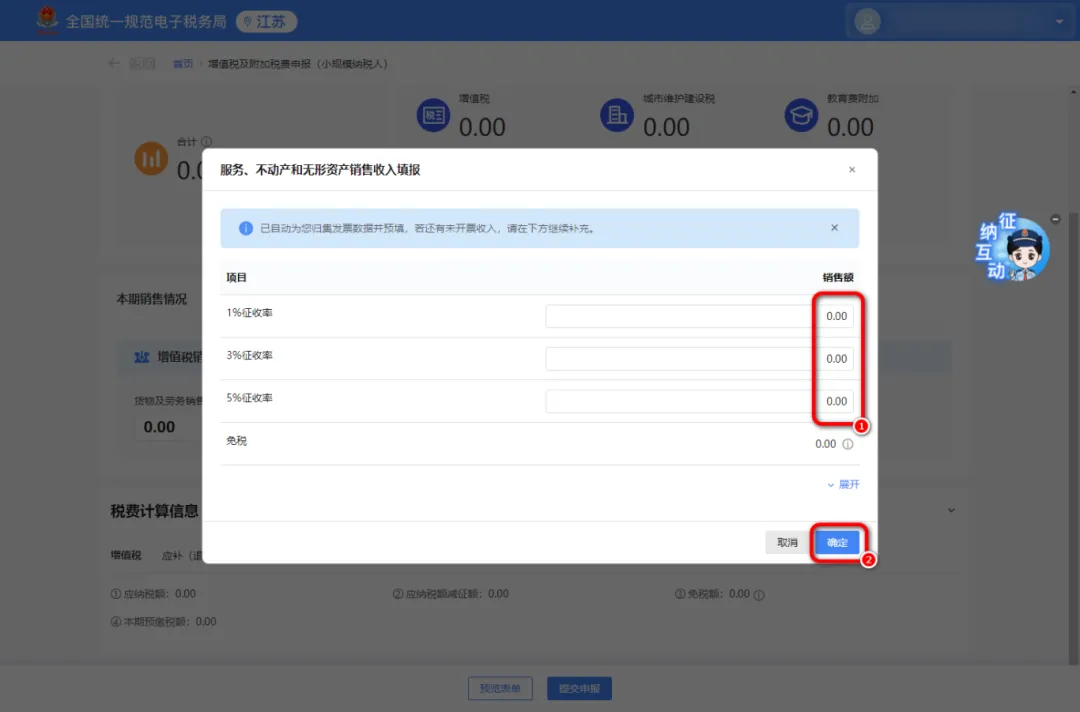Click the 项目 column header
Screen dimensions: 1080x712
pyautogui.click(x=236, y=278)
